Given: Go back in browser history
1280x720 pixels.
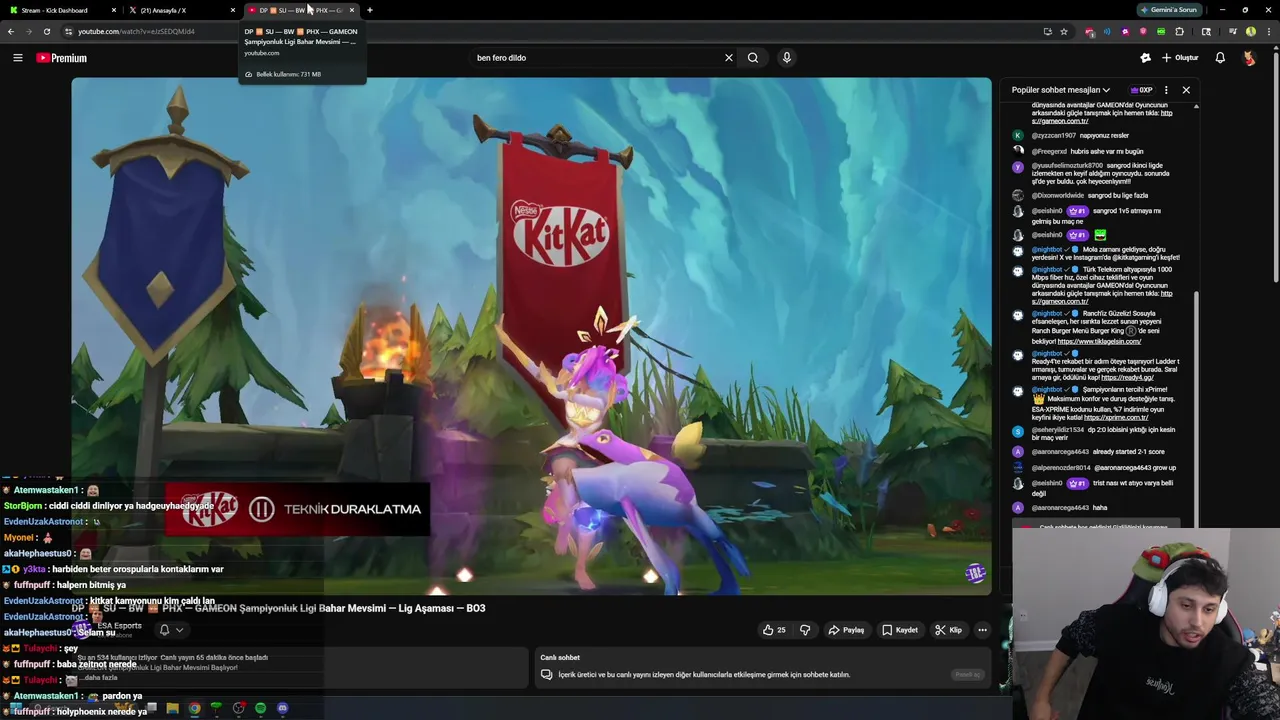Looking at the screenshot, I should [x=11, y=31].
